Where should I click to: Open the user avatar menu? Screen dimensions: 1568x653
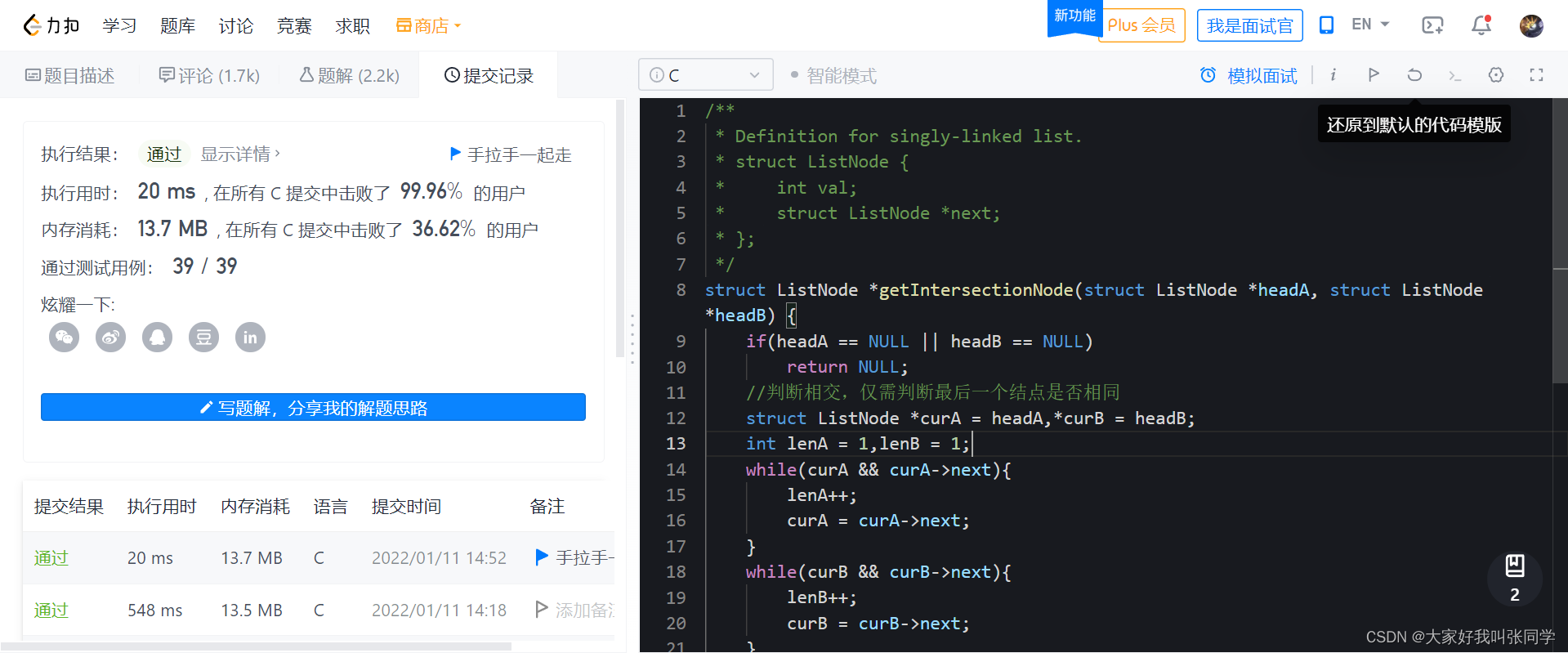pos(1531,25)
